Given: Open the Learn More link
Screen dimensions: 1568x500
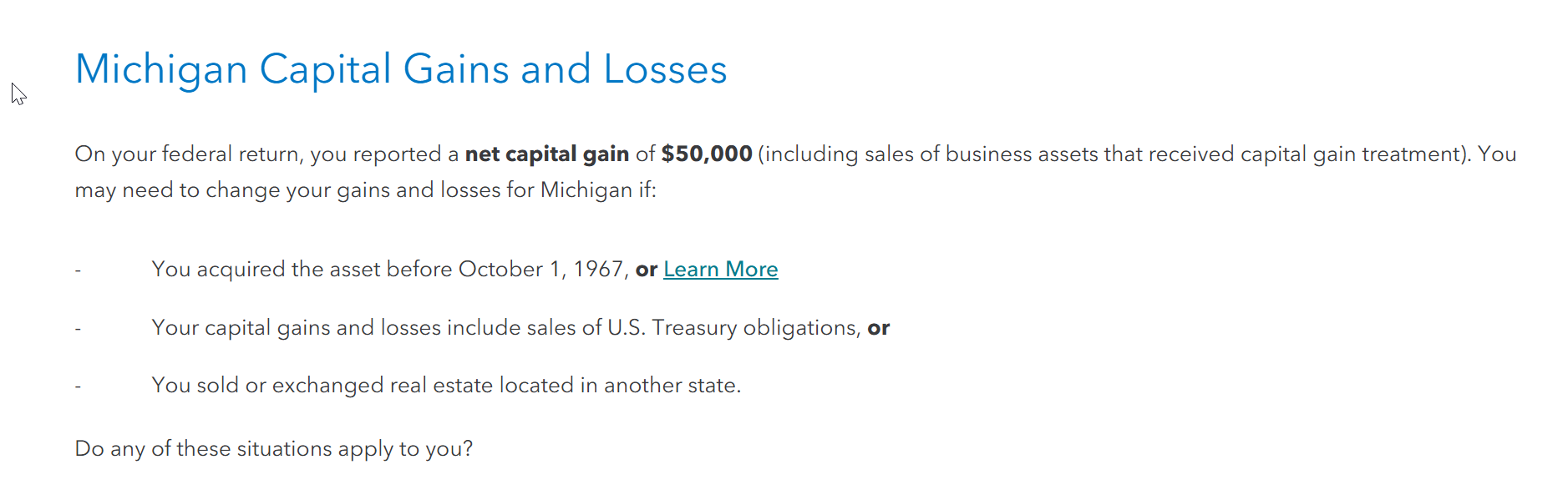Looking at the screenshot, I should tap(720, 270).
